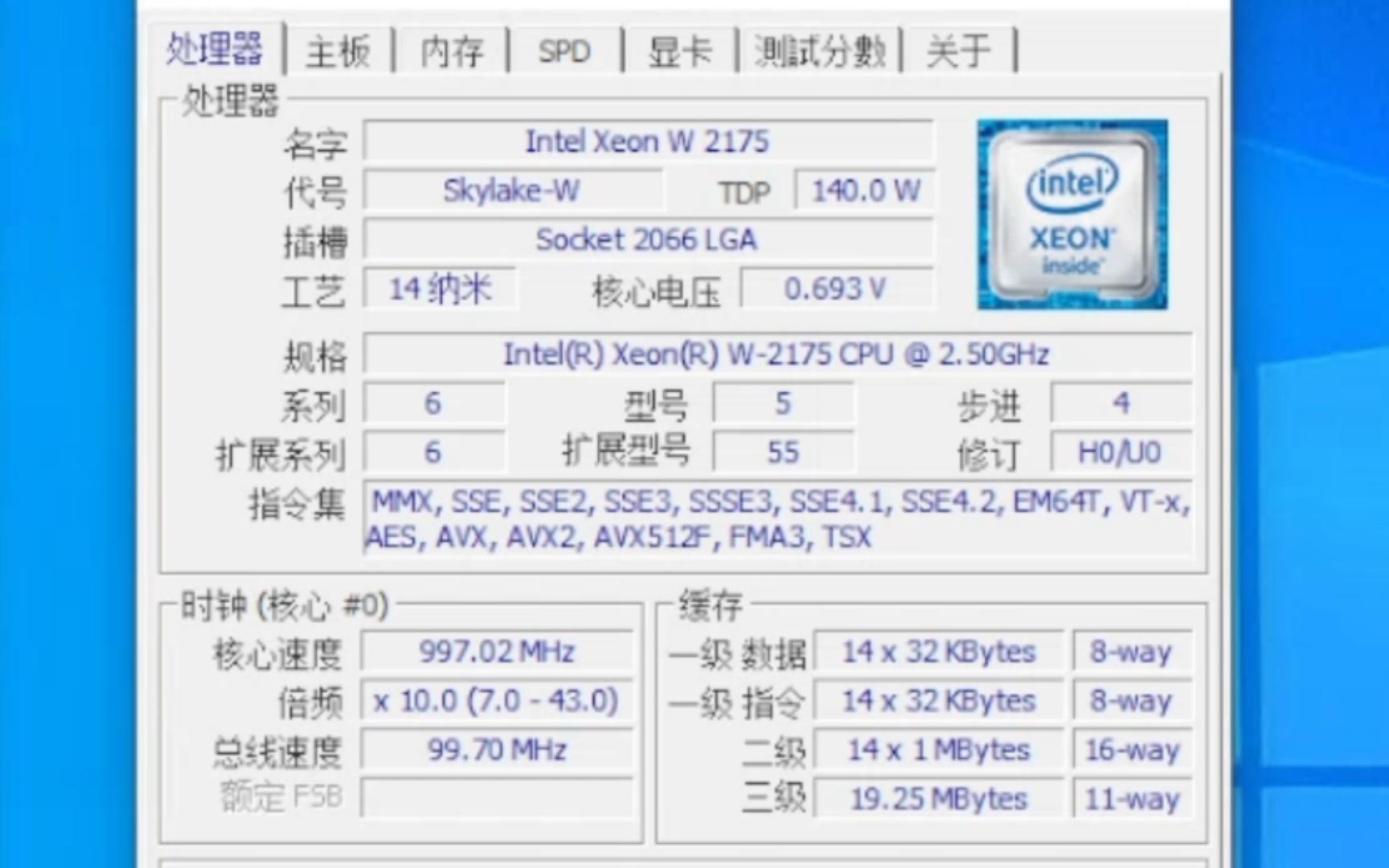
Task: Click the 一级 数据 8-way associativity
Action: tap(1132, 651)
